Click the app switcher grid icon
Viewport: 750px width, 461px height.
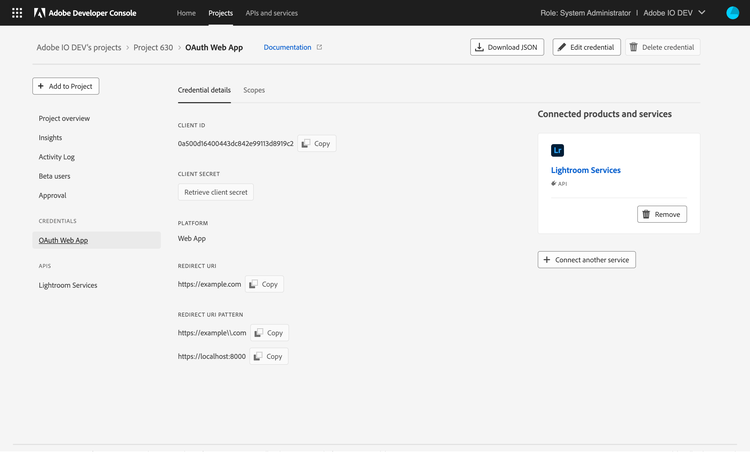click(16, 13)
